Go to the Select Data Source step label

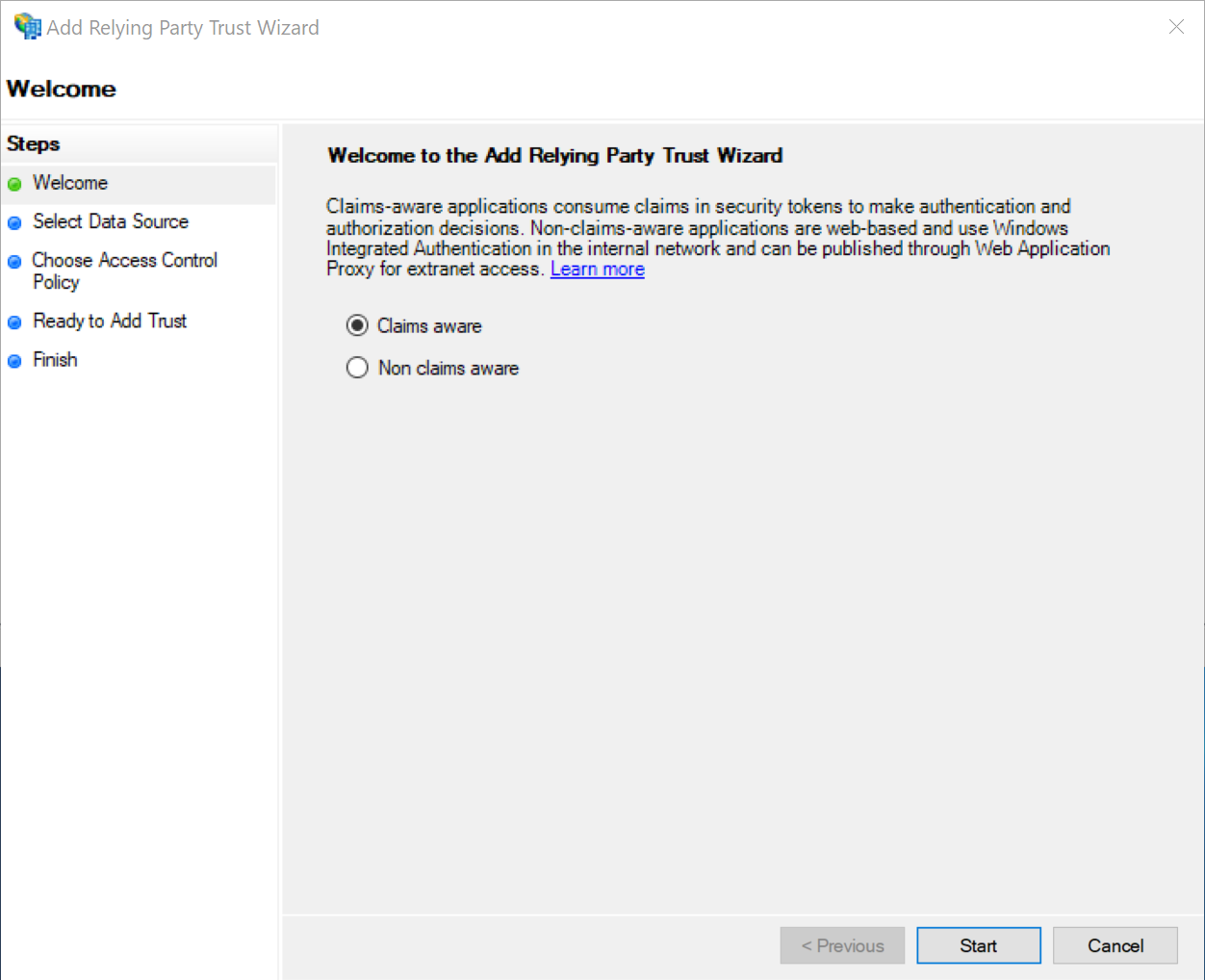click(x=111, y=221)
